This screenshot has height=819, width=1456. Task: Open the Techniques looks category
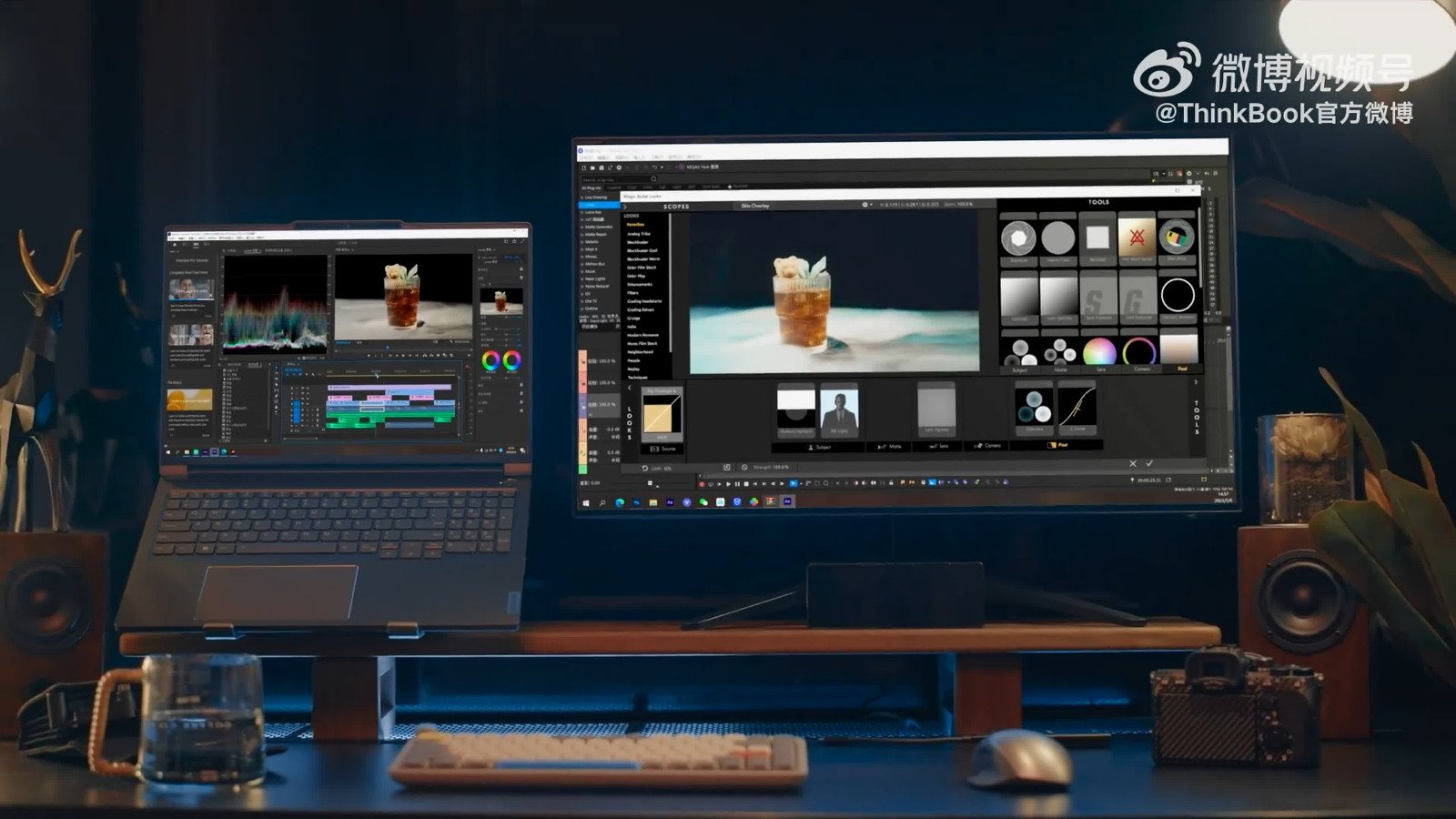(637, 378)
